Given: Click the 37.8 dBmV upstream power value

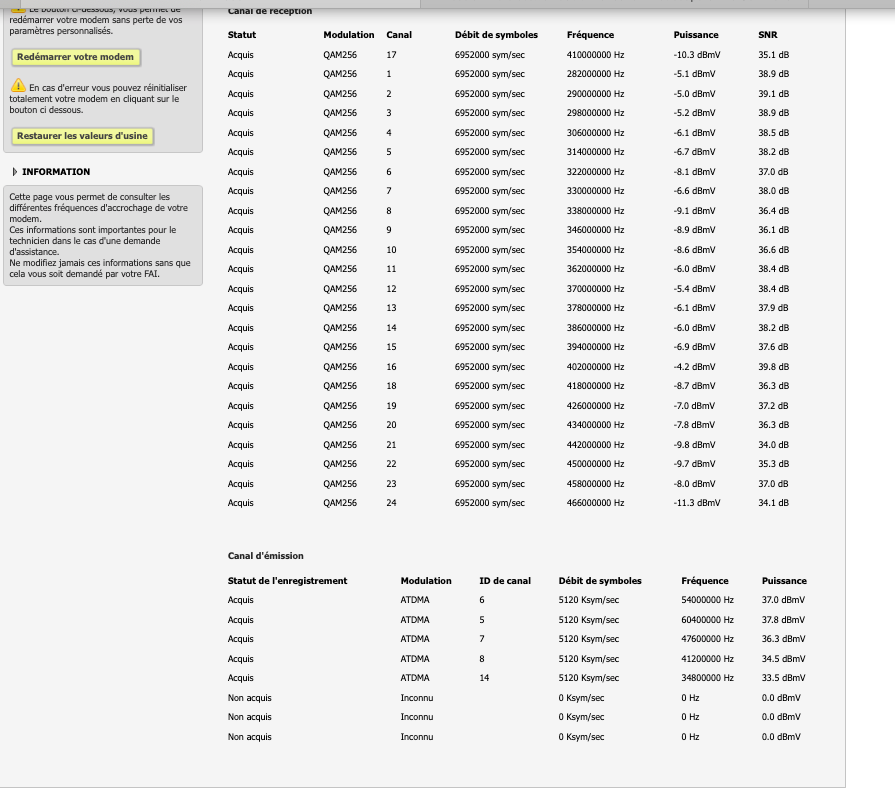Looking at the screenshot, I should (783, 620).
